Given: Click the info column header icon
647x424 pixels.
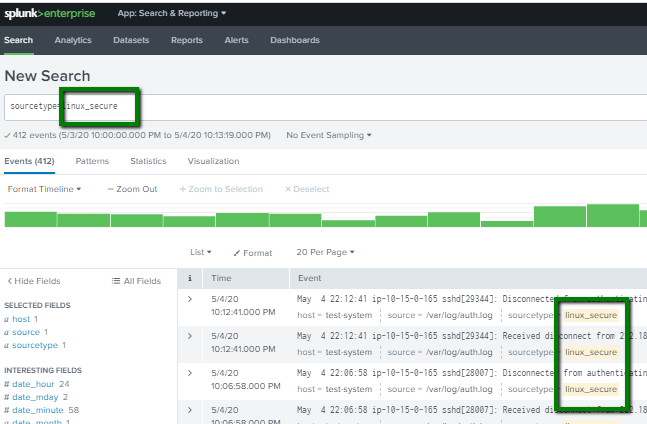Looking at the screenshot, I should click(x=190, y=278).
